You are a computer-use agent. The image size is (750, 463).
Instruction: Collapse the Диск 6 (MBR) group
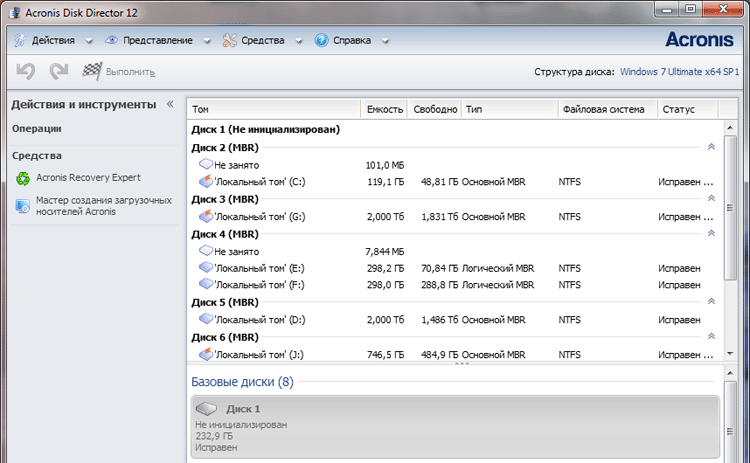pos(711,336)
